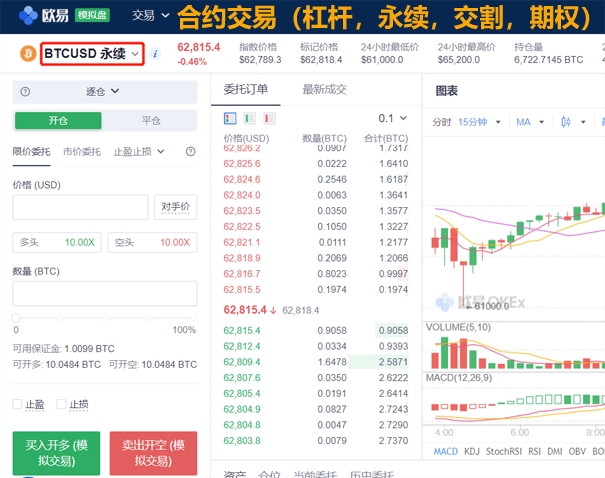Viewport: 605px width, 478px height.
Task: Click the 卖出开空 sell short button
Action: coord(153,453)
